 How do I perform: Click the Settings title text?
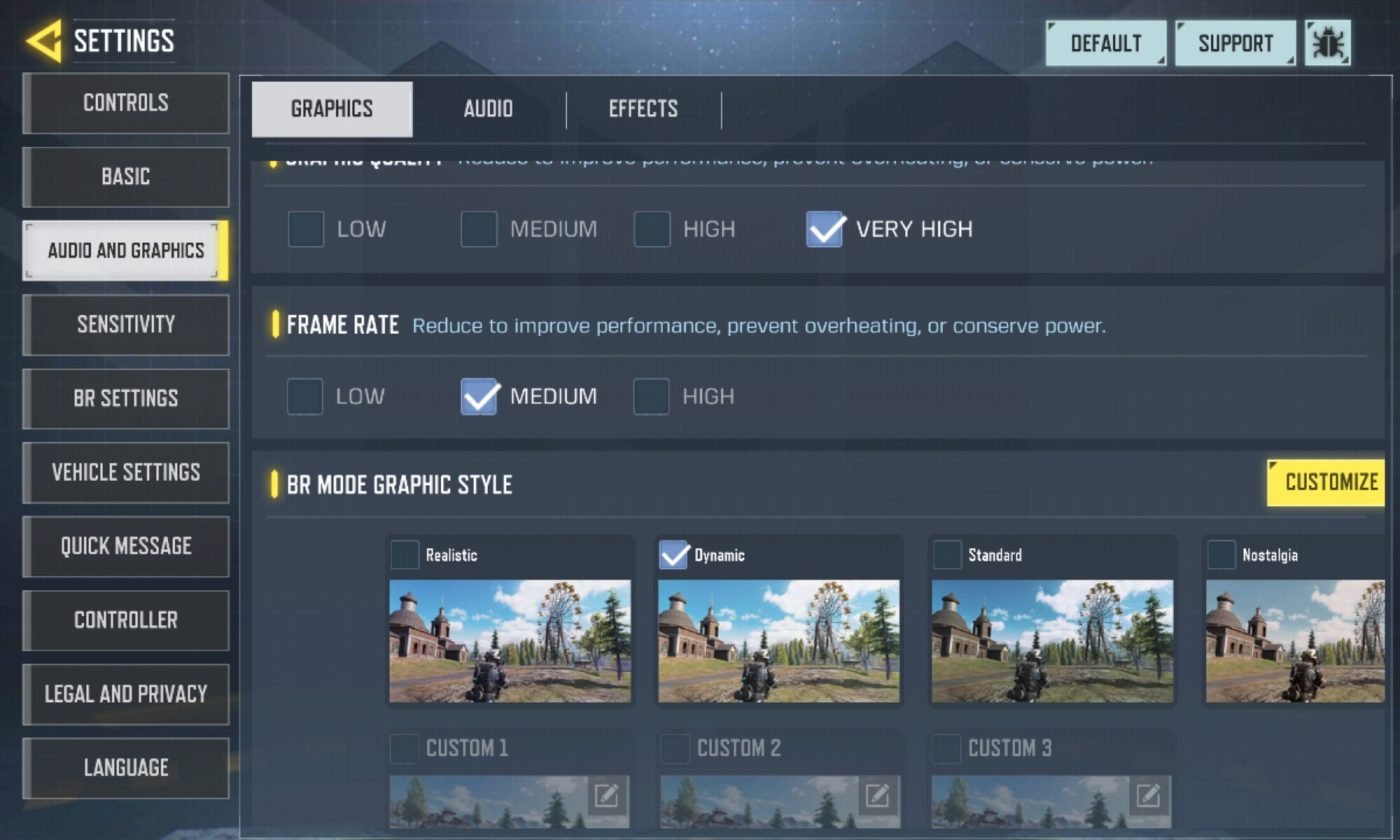click(x=124, y=41)
